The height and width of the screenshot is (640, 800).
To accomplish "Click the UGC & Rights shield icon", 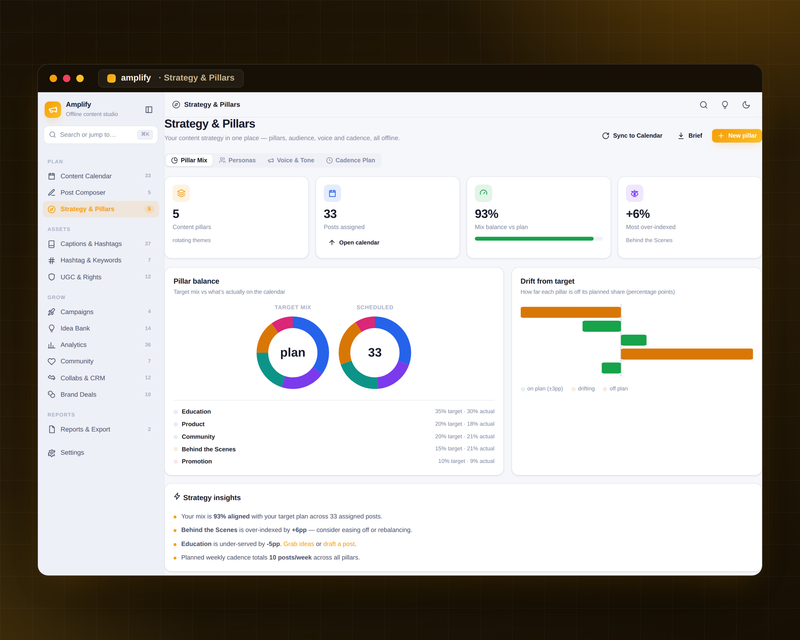I will 52,277.
